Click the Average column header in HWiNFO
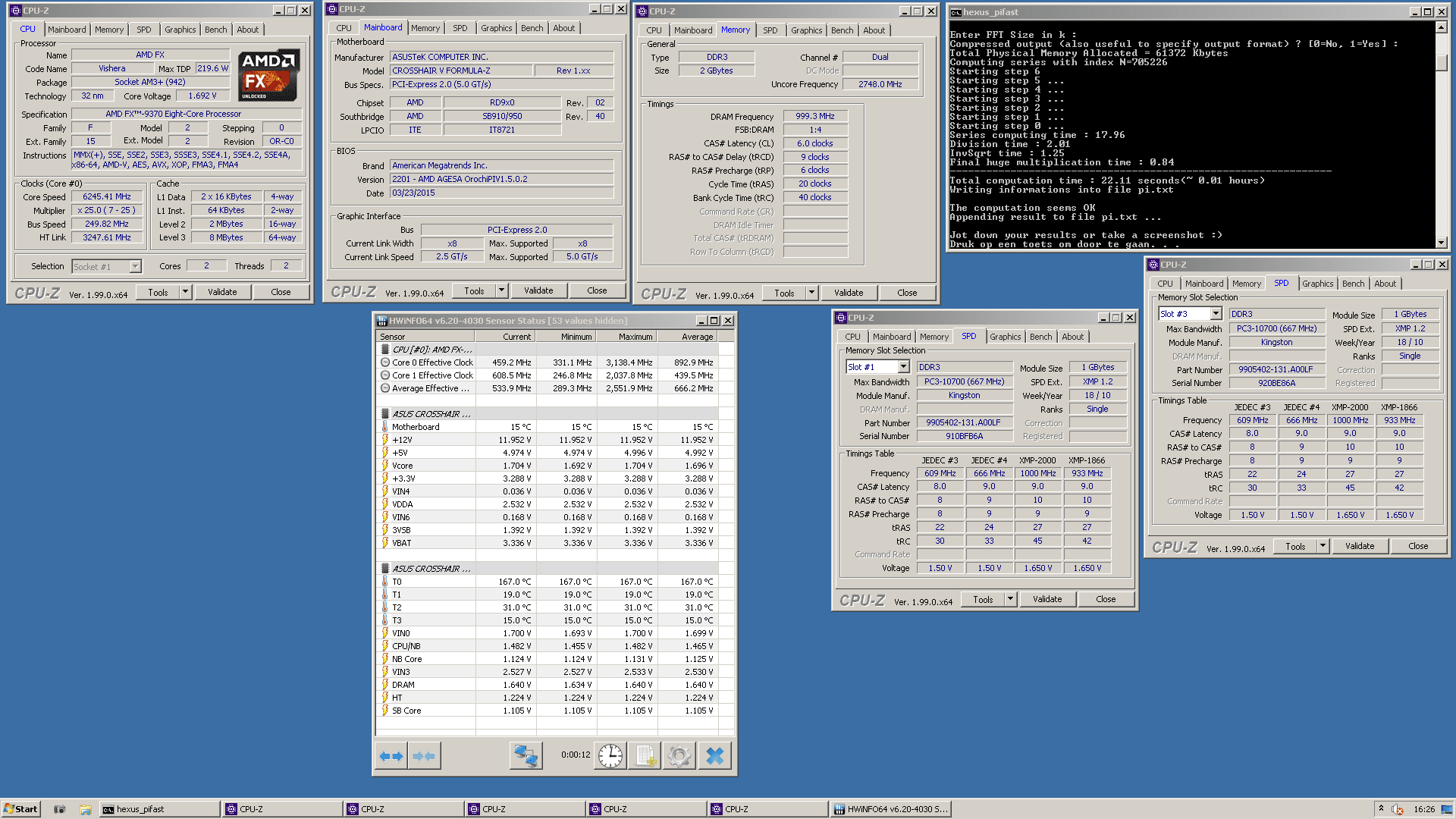 [x=686, y=337]
